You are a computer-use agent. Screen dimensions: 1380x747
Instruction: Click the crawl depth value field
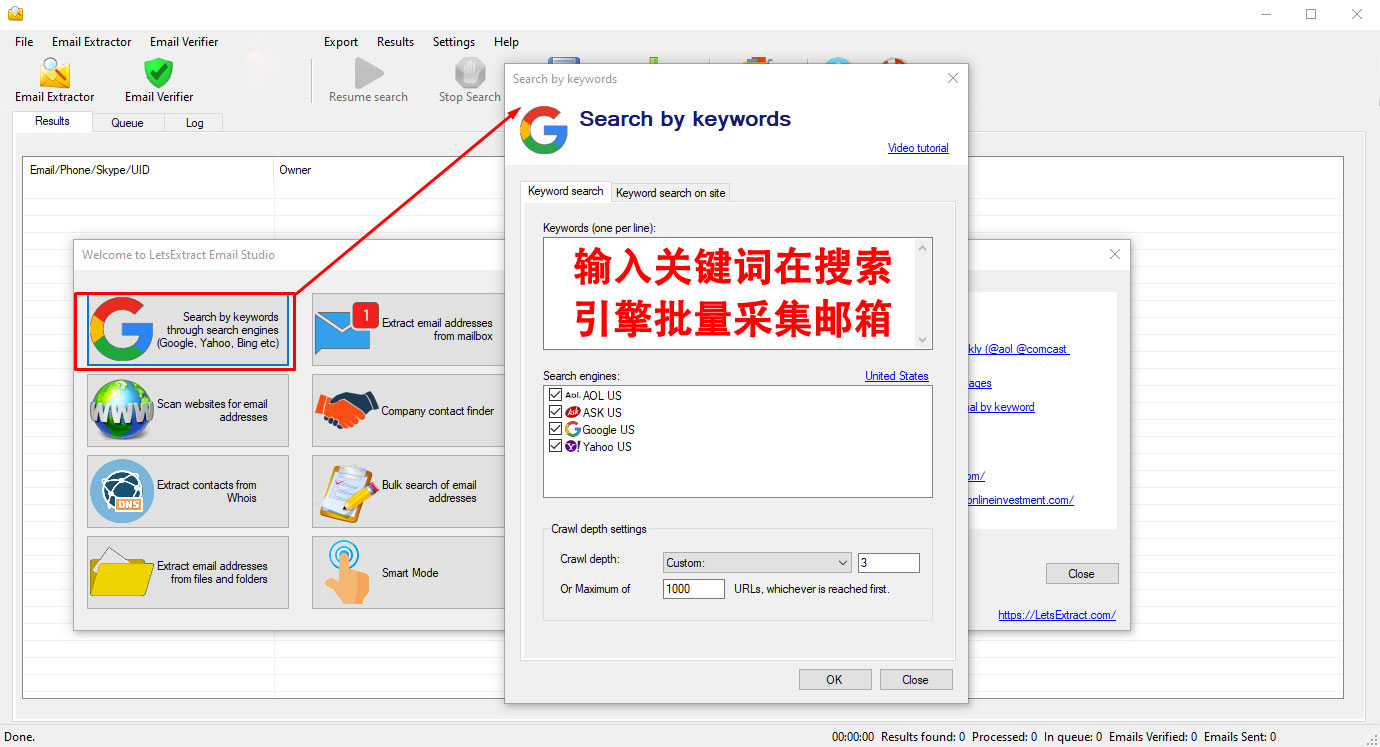pyautogui.click(x=888, y=563)
